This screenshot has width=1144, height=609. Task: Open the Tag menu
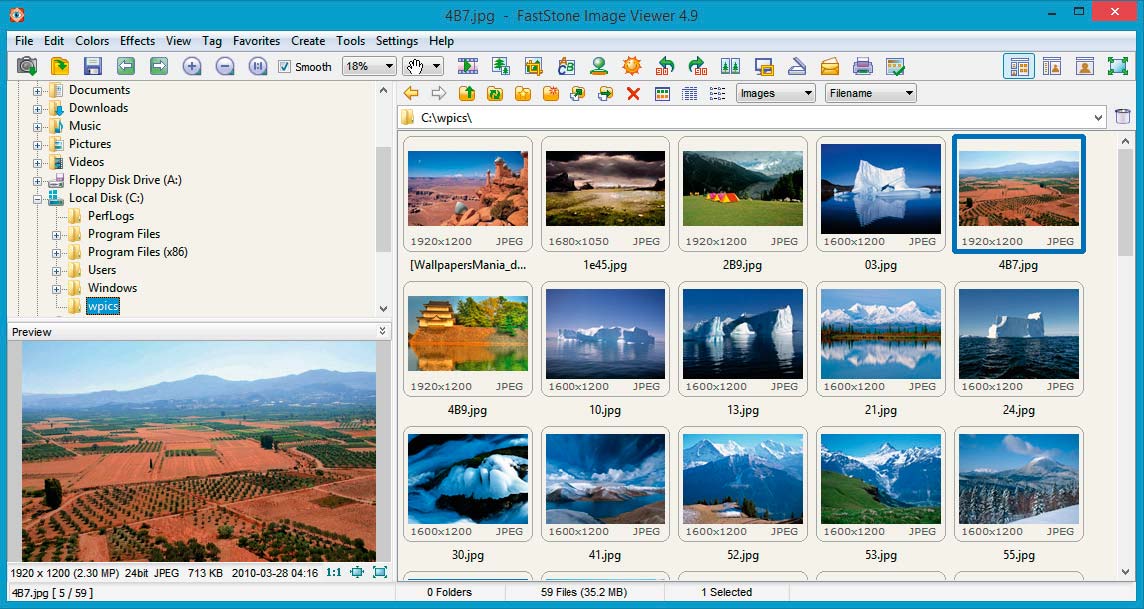212,41
